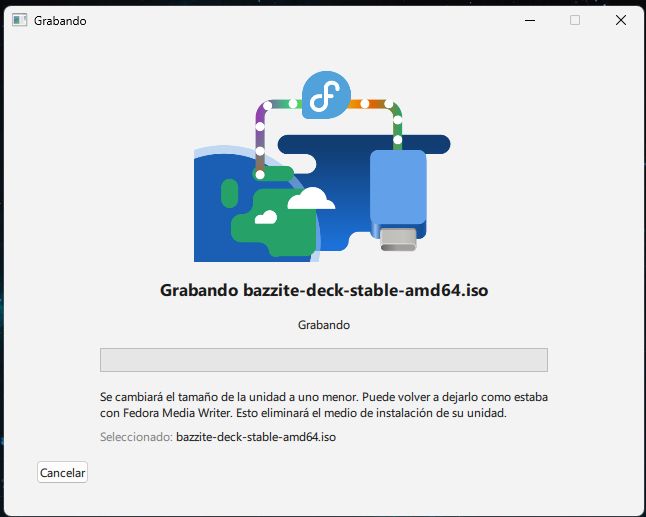Click the warning text about drive size change
This screenshot has height=517, width=646.
[x=324, y=405]
